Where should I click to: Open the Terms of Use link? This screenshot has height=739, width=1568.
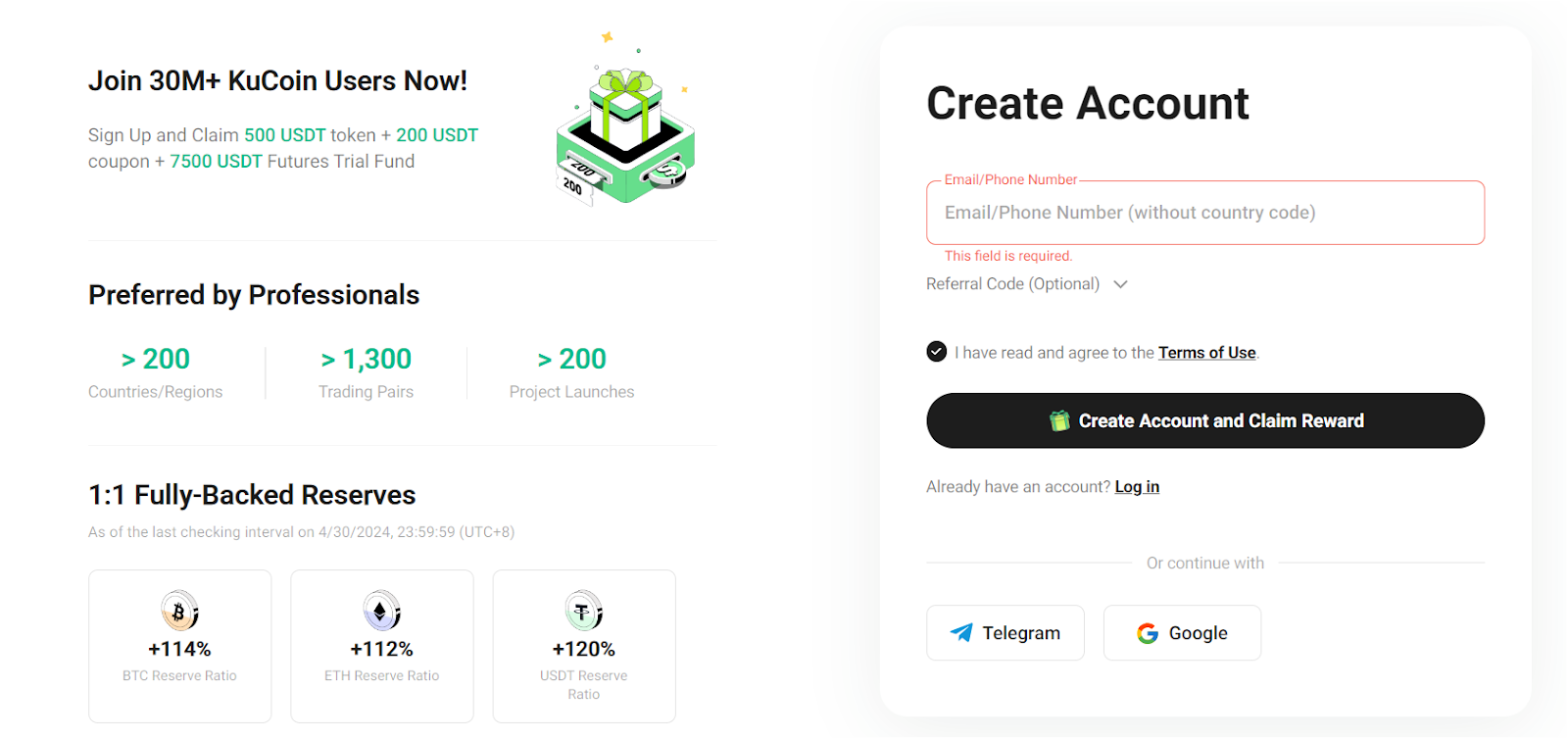coord(1206,353)
